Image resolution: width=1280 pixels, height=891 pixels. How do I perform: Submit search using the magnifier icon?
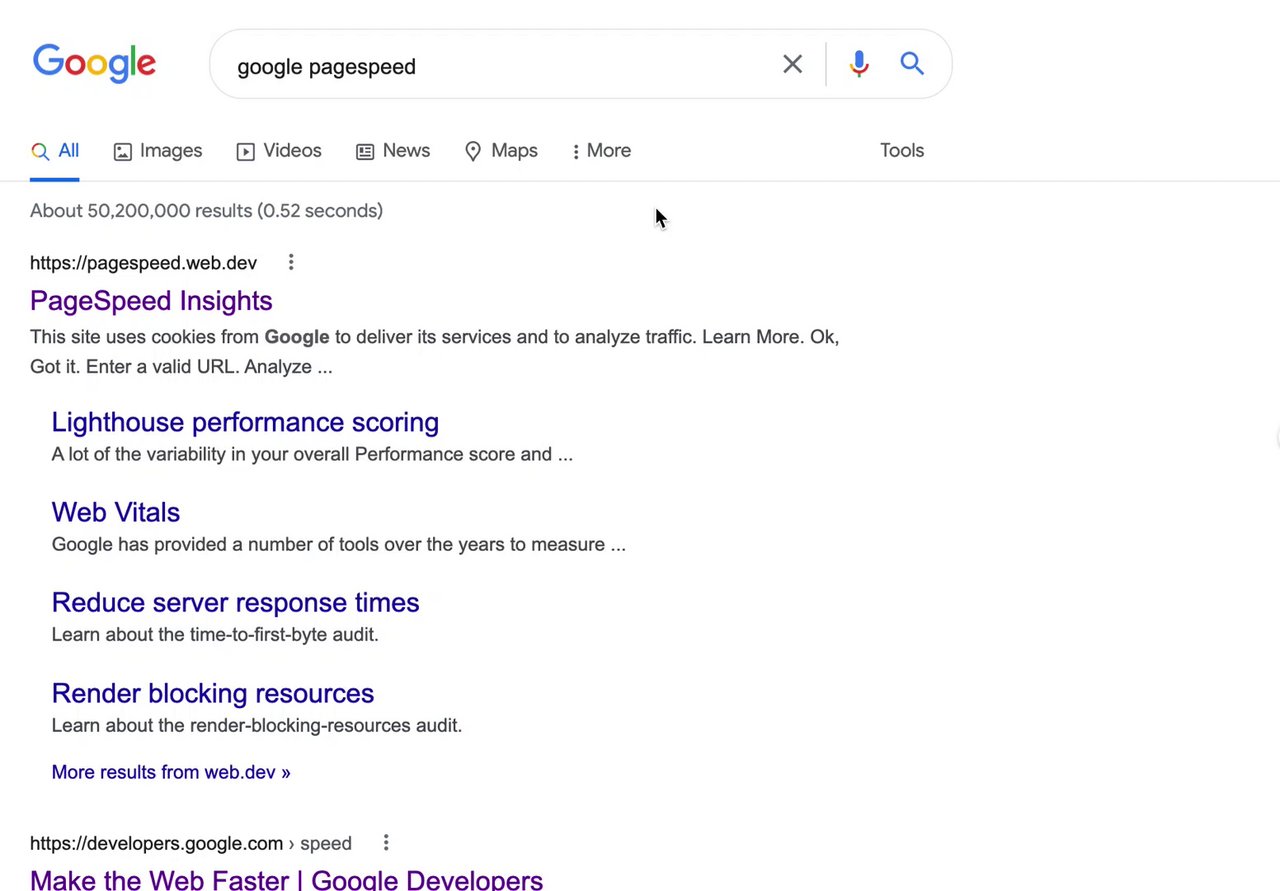point(911,64)
